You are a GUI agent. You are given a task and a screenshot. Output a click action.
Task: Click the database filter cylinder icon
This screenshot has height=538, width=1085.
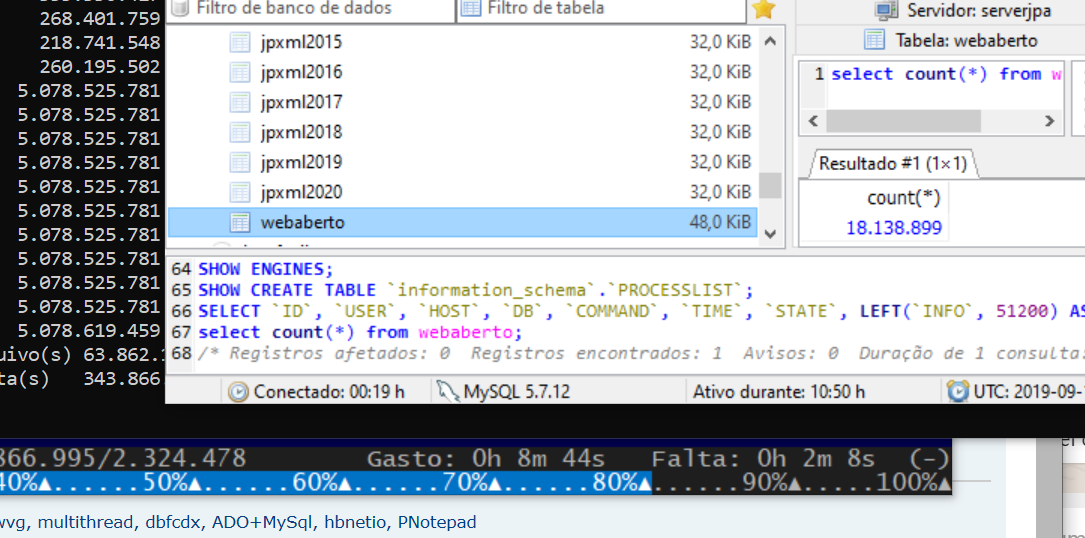[x=180, y=8]
